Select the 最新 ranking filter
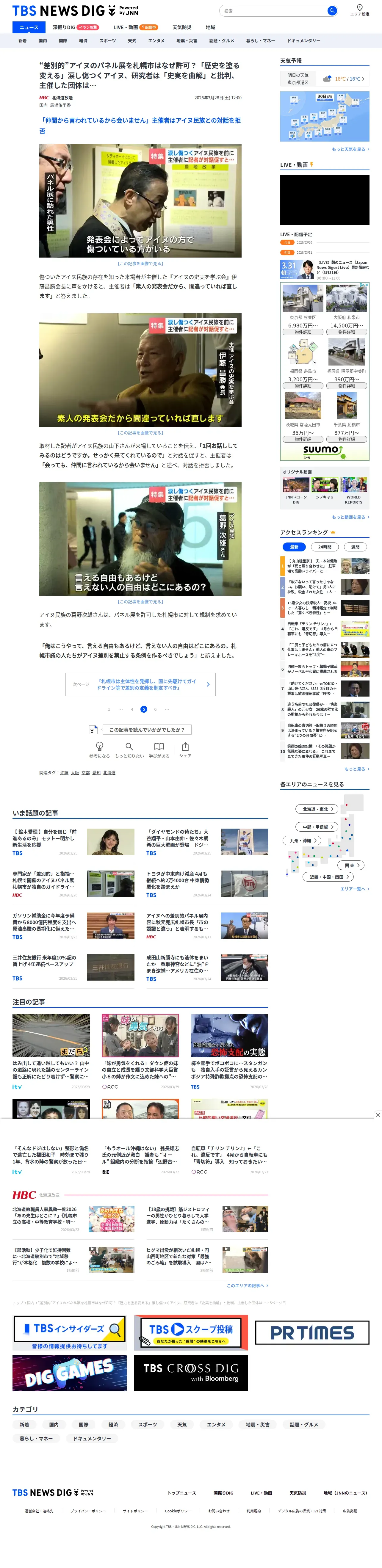Image resolution: width=382 pixels, height=1568 pixels. pos(294,547)
